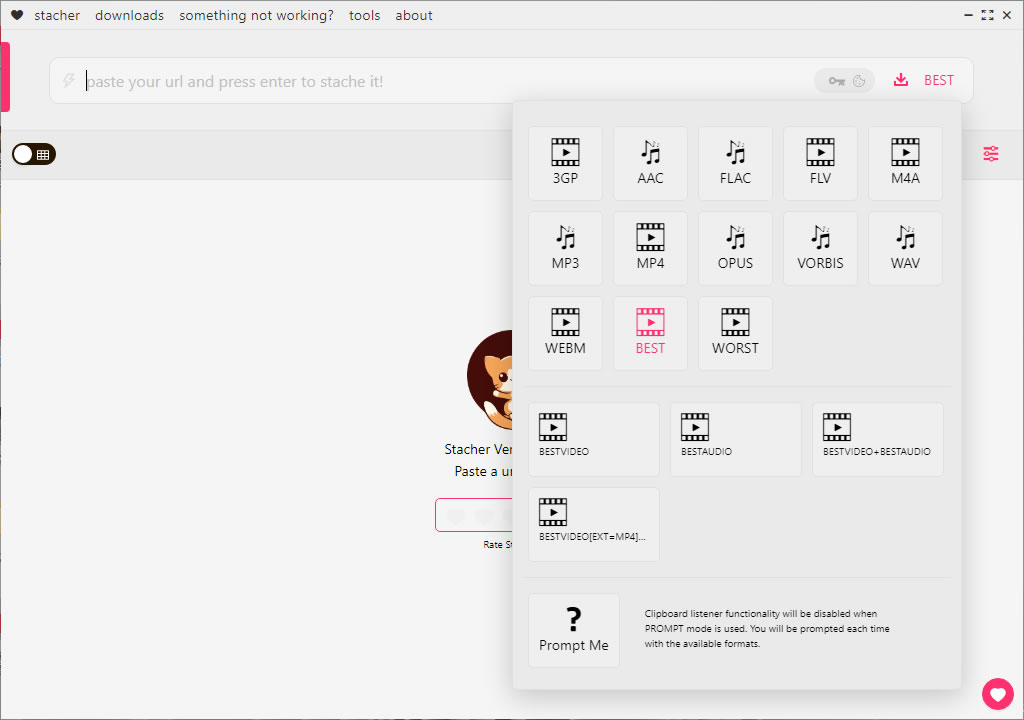Select the MP3 audio format
This screenshot has height=720, width=1024.
tap(565, 248)
